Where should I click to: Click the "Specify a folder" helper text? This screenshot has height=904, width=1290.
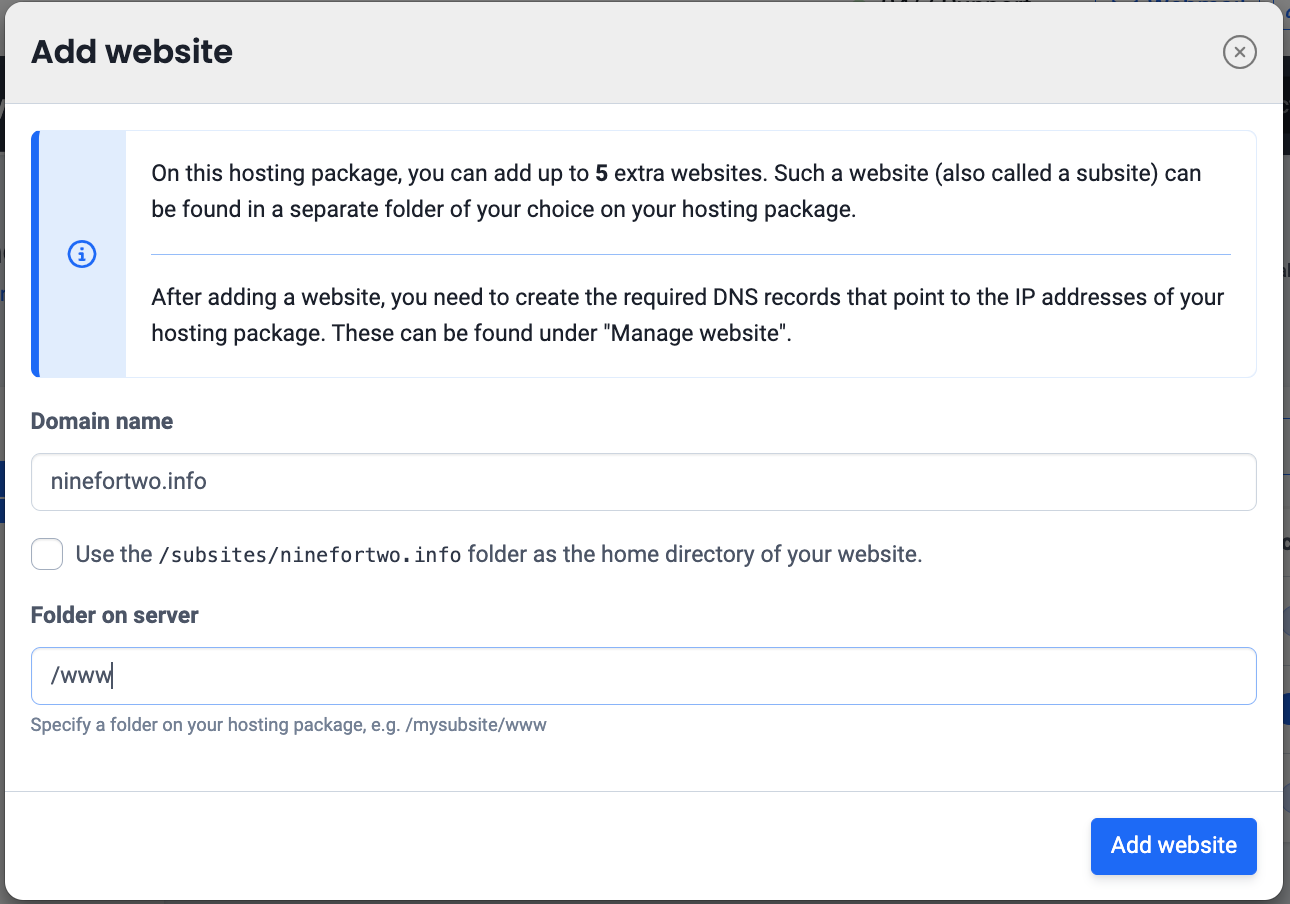[x=288, y=725]
